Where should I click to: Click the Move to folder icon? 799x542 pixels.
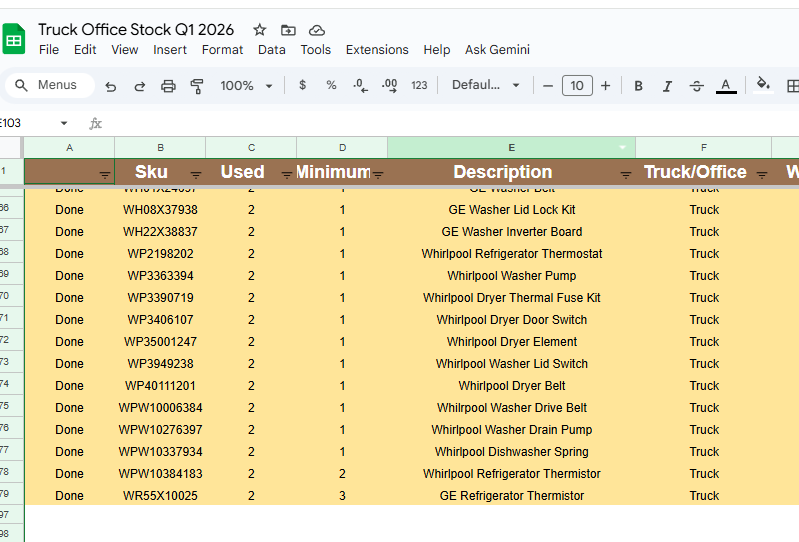[x=288, y=30]
